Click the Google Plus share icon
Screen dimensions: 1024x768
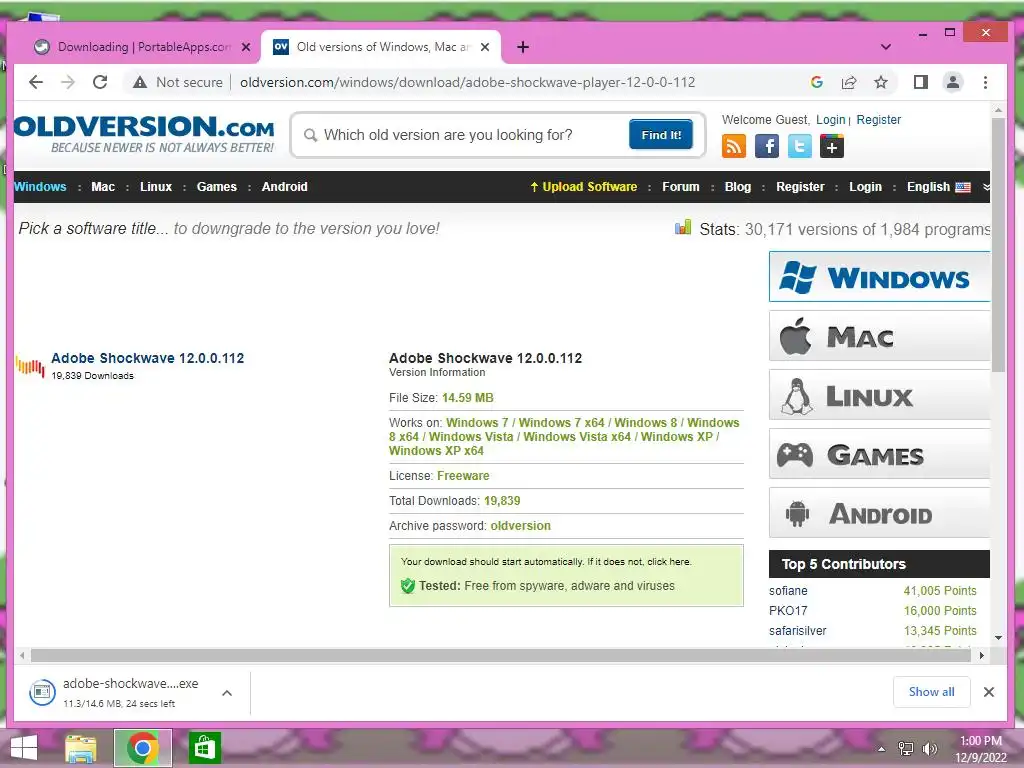832,146
